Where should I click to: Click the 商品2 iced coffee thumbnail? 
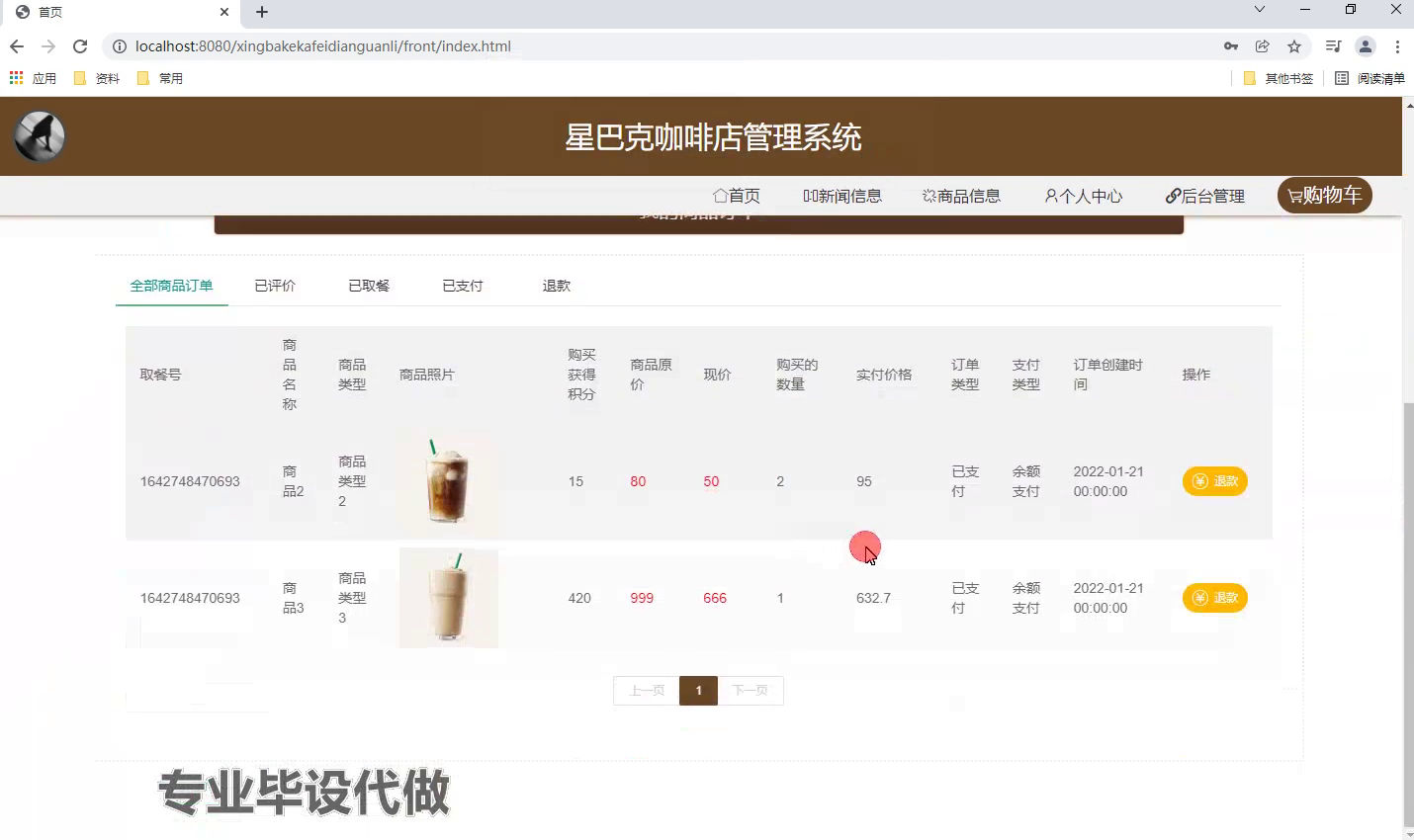tap(448, 481)
